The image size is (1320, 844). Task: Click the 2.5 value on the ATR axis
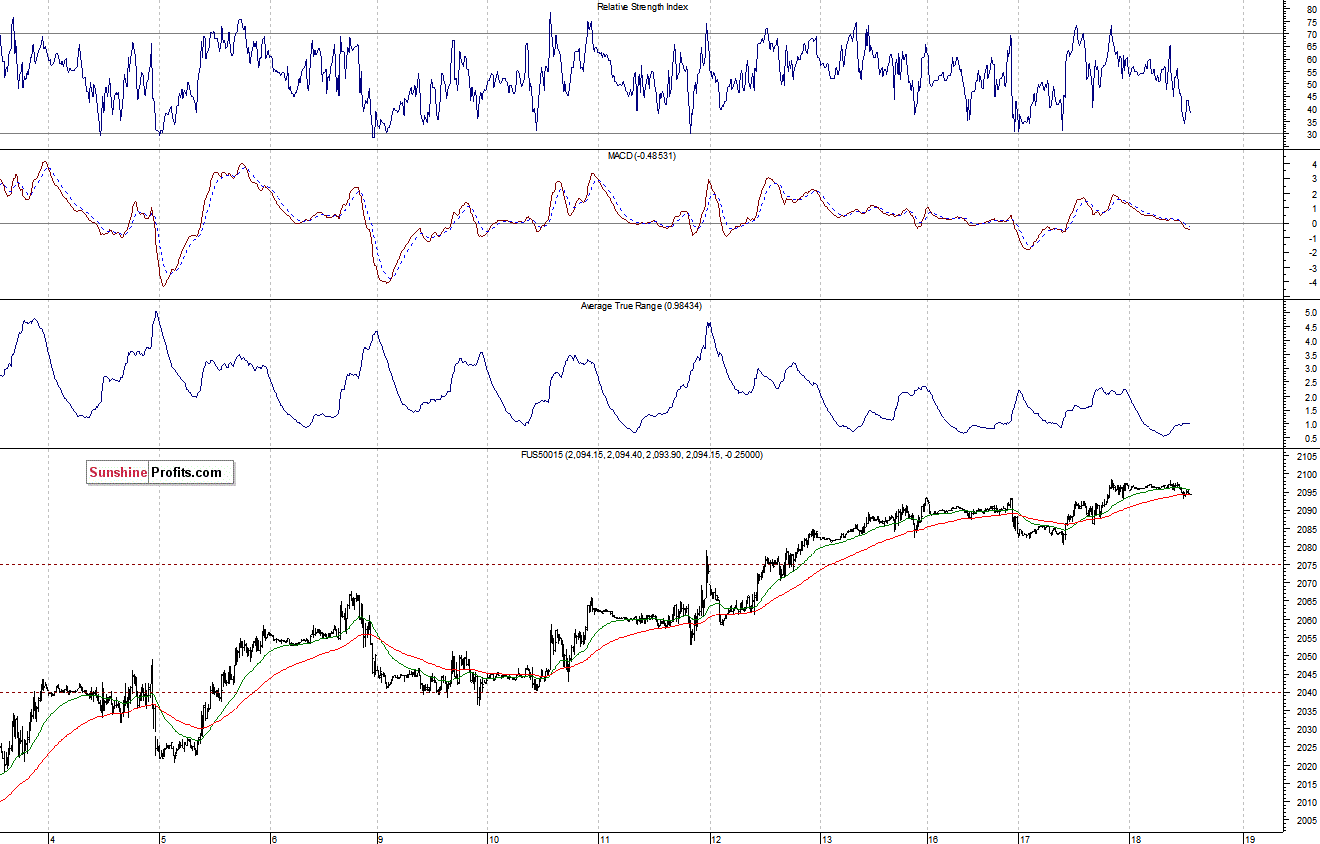(1309, 383)
